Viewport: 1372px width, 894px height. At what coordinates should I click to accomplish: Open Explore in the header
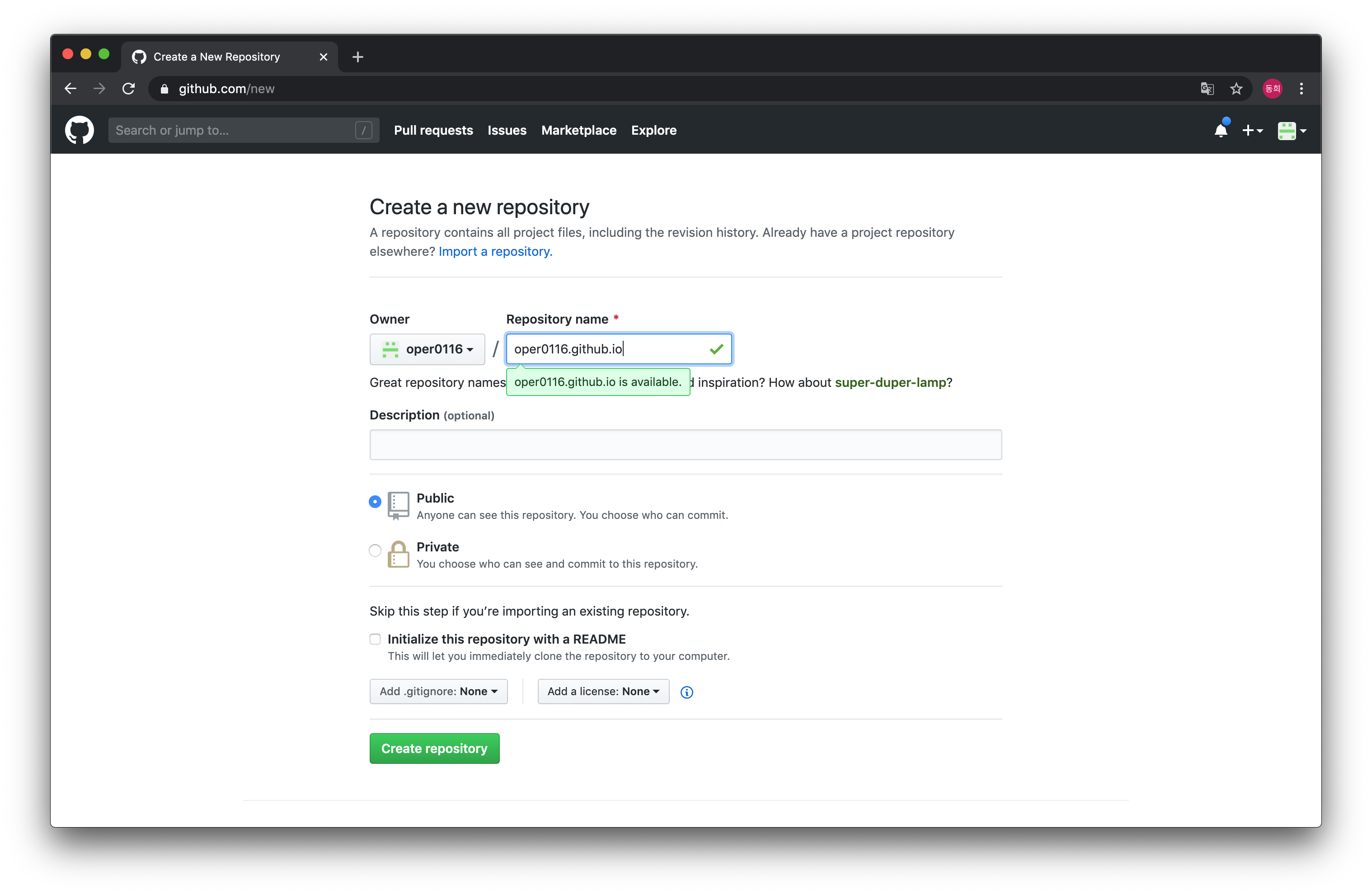point(654,130)
